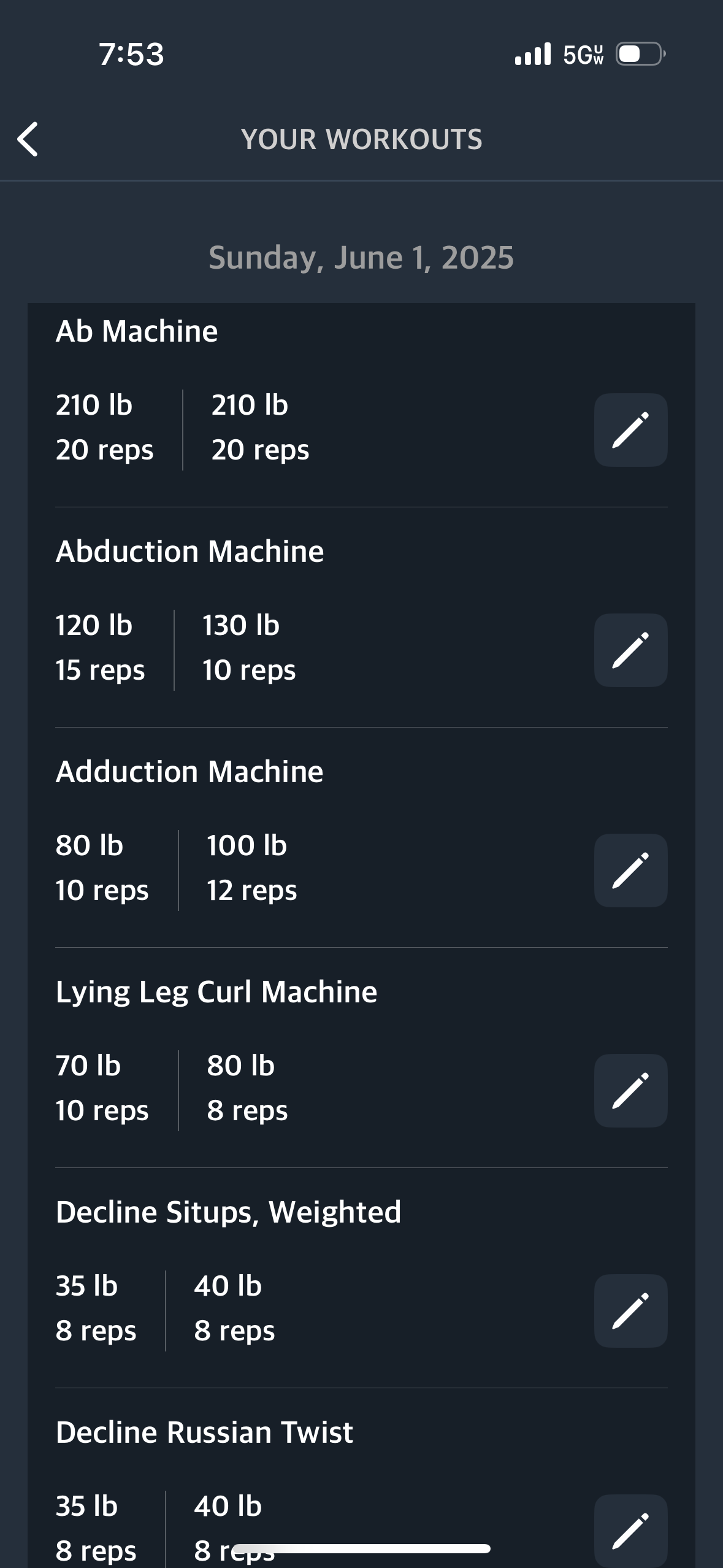Edit Adduction Machine sets via pencil icon
This screenshot has width=723, height=1568.
pyautogui.click(x=630, y=870)
